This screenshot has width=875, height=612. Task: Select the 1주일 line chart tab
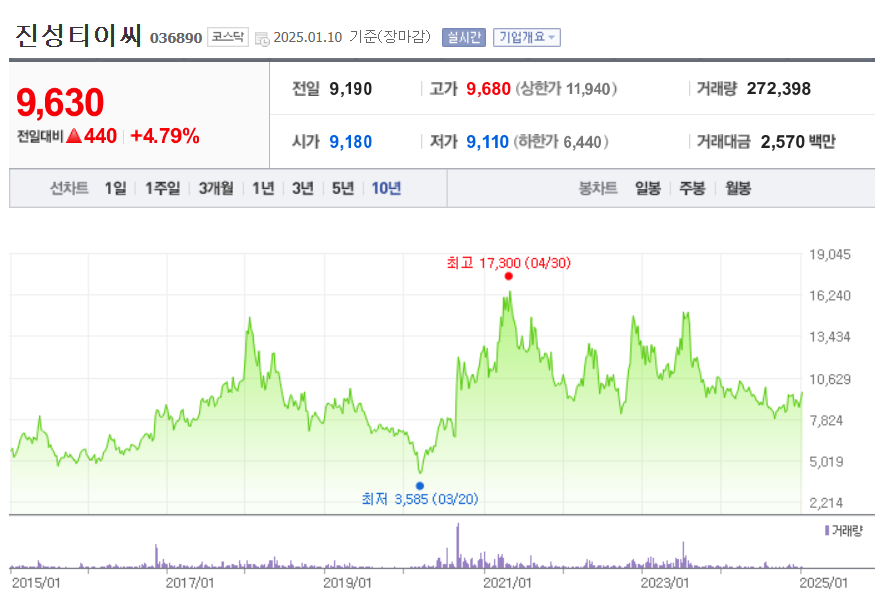[x=162, y=189]
